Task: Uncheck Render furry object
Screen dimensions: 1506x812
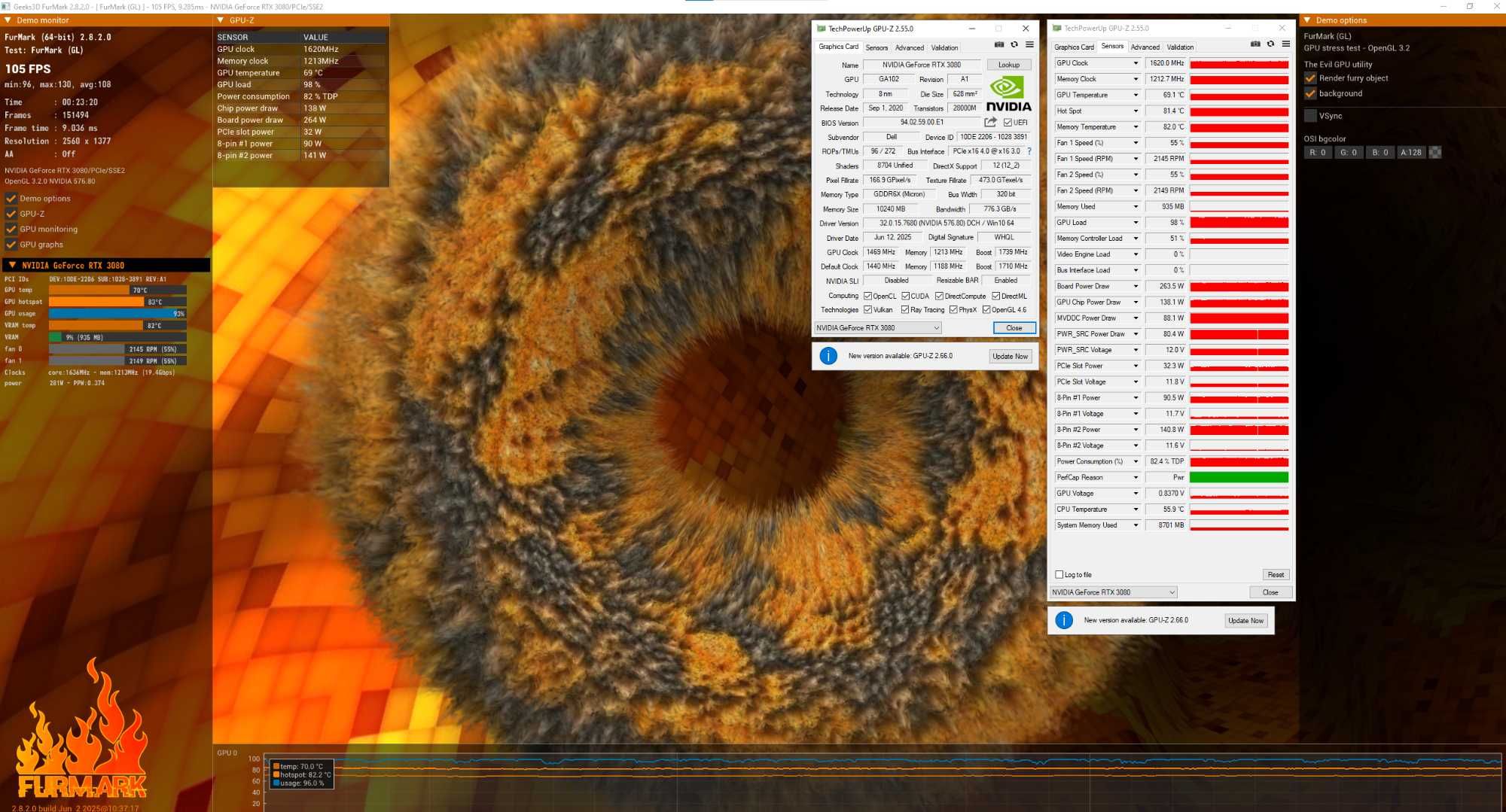Action: click(x=1310, y=78)
